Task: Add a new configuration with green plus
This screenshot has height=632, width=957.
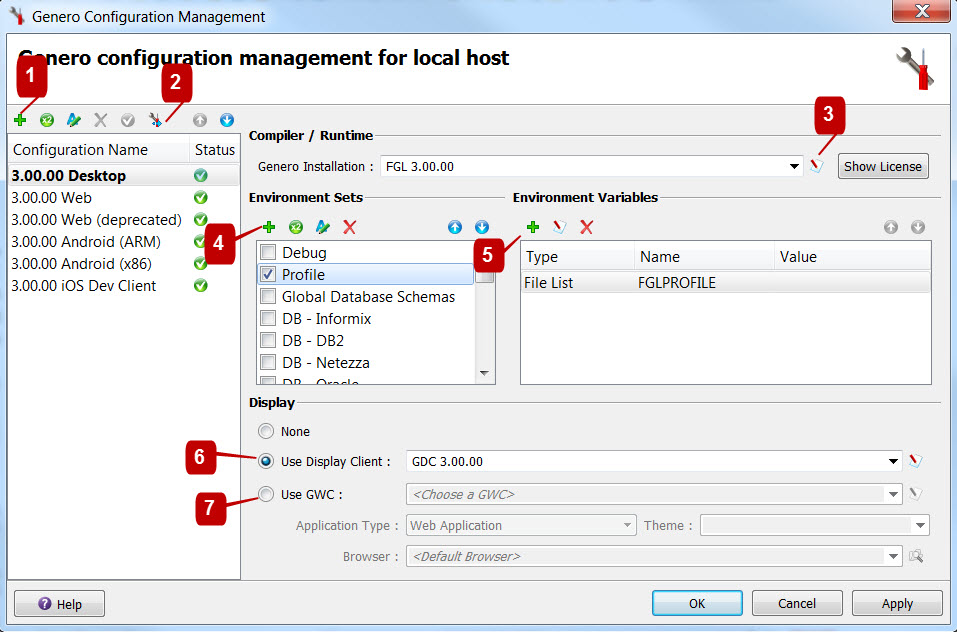Action: (20, 120)
